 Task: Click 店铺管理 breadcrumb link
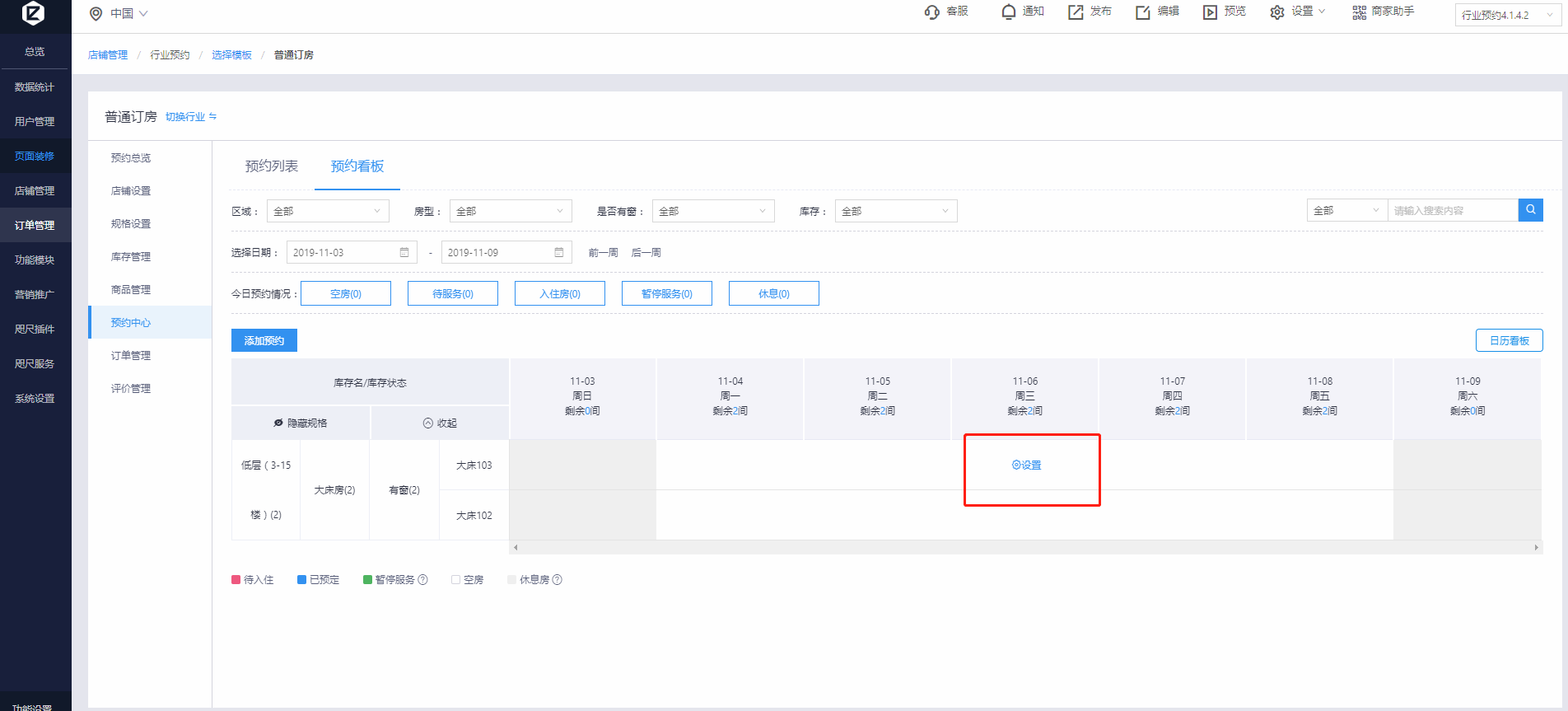click(108, 55)
